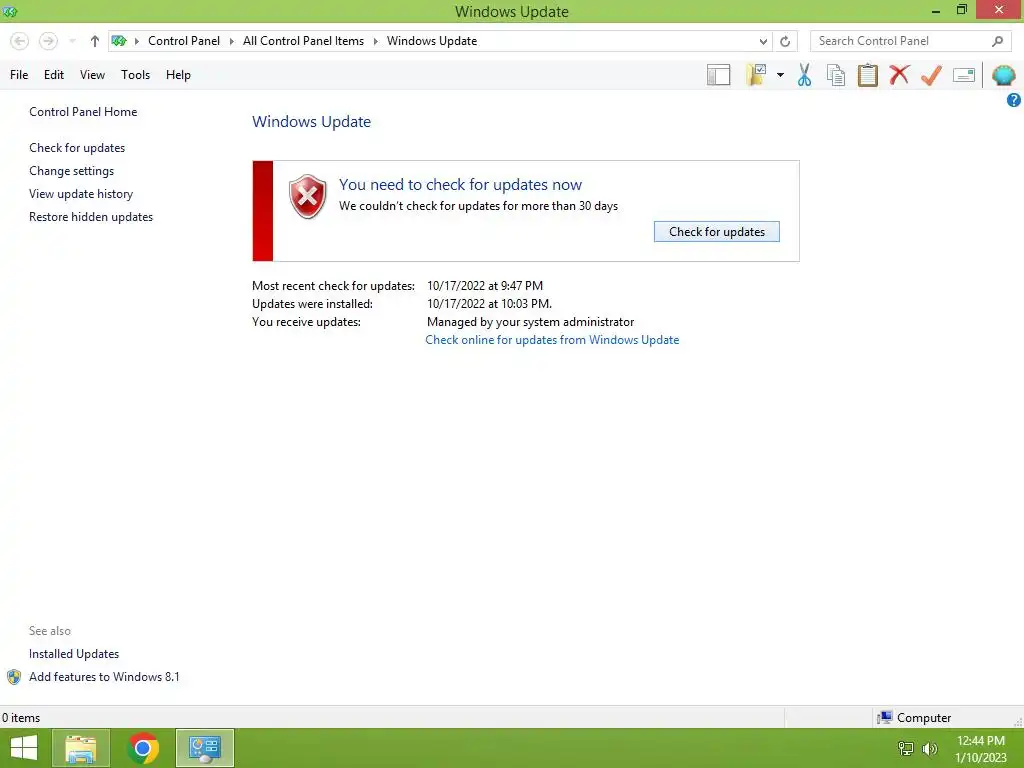Expand the chevron before Control Panel breadcrumb

click(x=136, y=41)
